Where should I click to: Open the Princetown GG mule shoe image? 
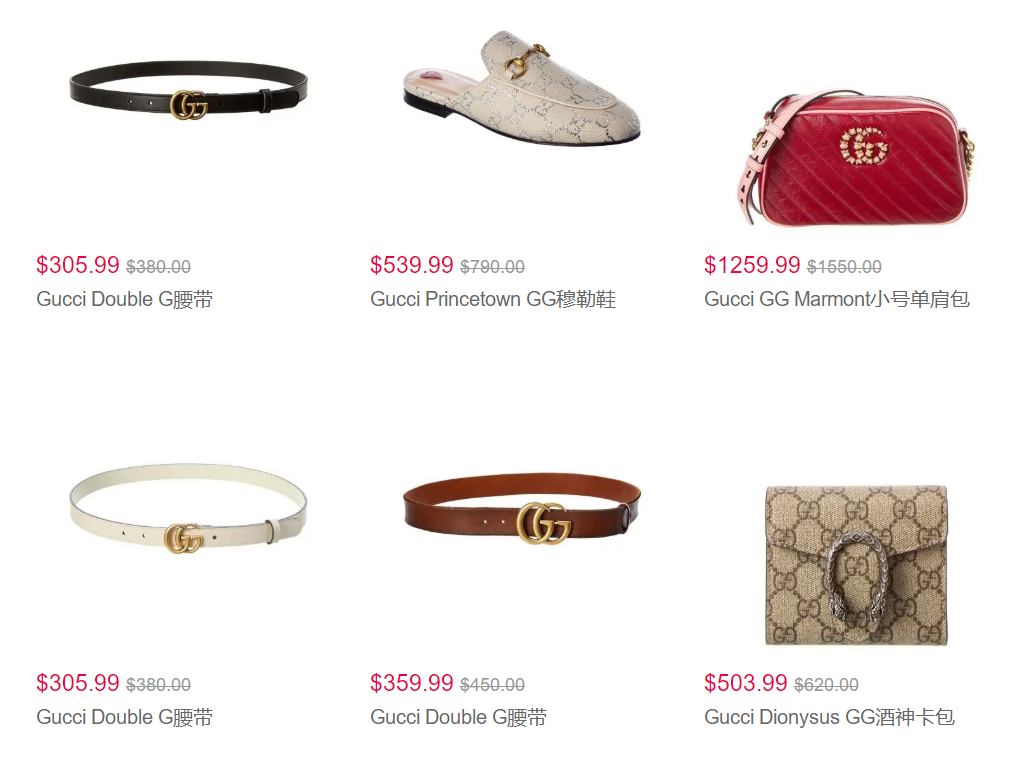coord(522,87)
